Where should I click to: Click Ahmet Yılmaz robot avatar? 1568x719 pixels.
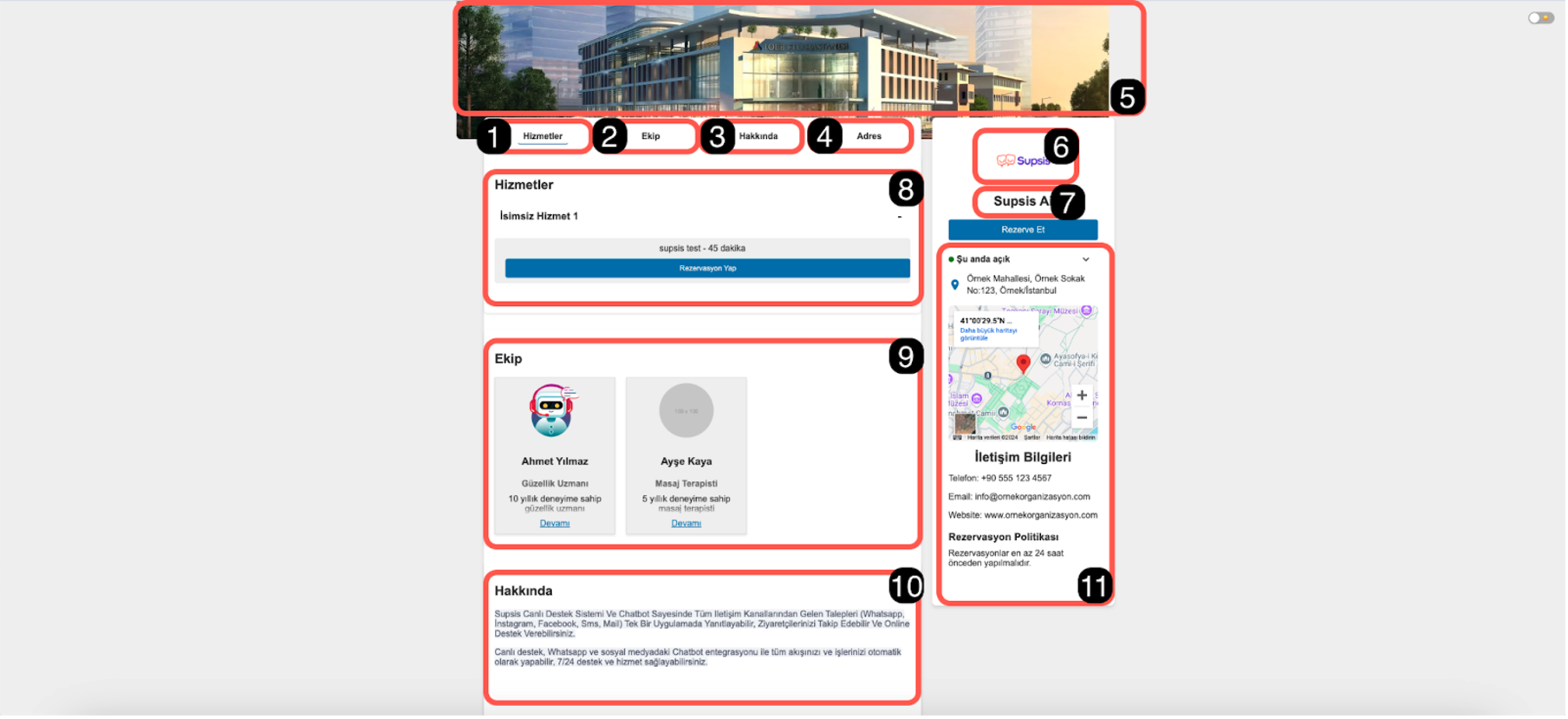[553, 411]
